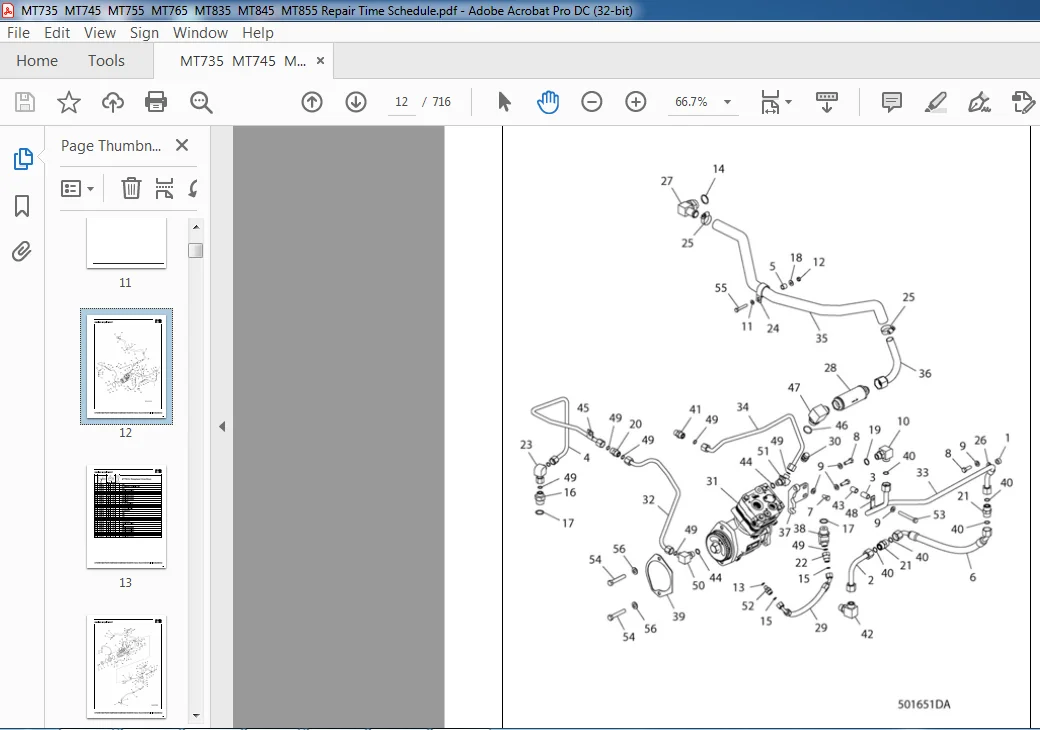This screenshot has width=1040, height=730.
Task: Open the Edit menu
Action: 57,32
